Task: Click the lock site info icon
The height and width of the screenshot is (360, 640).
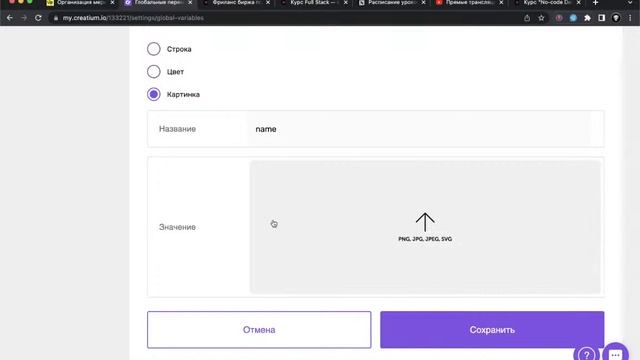Action: click(56, 18)
